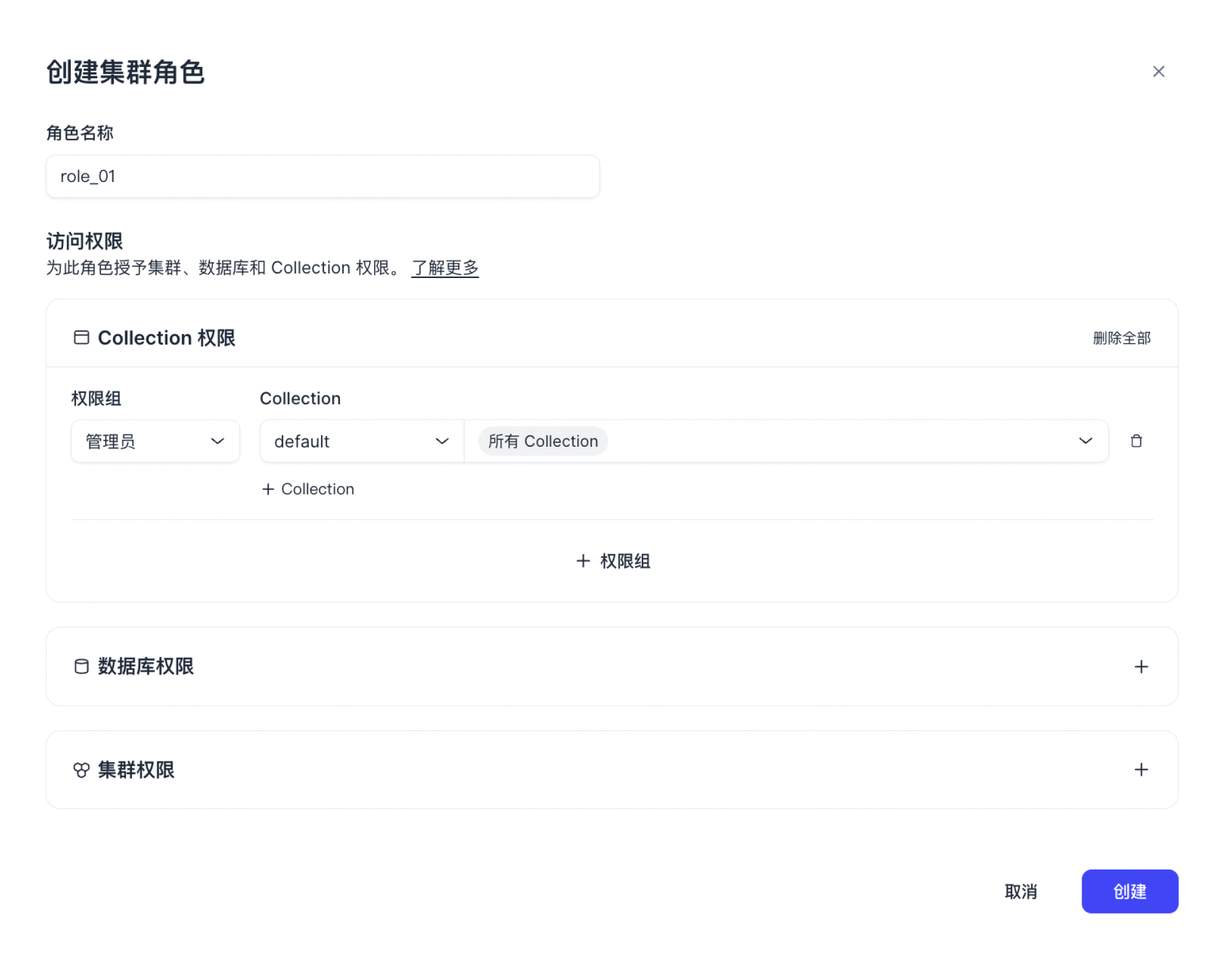Image resolution: width=1232 pixels, height=963 pixels.
Task: Close the 创建集群角色 dialog
Action: [1159, 71]
